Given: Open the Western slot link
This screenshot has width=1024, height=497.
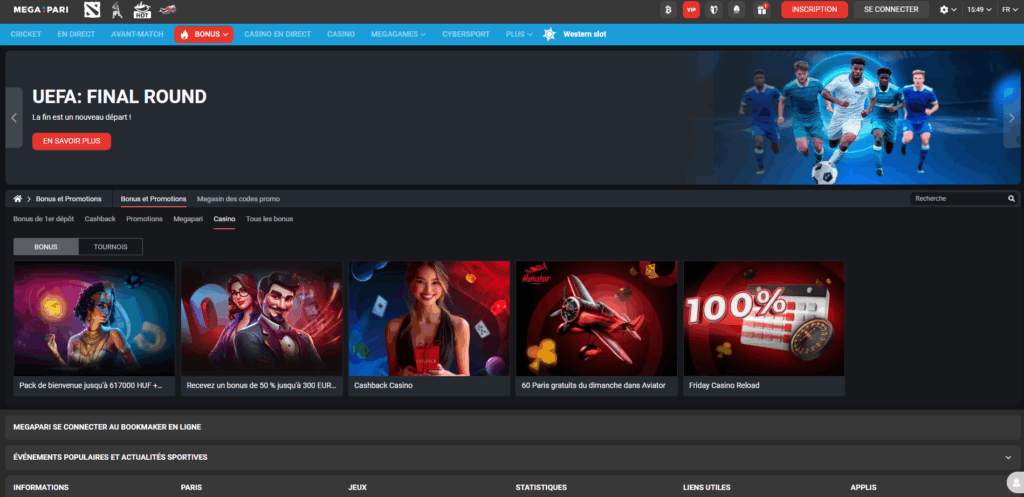Looking at the screenshot, I should coord(584,35).
